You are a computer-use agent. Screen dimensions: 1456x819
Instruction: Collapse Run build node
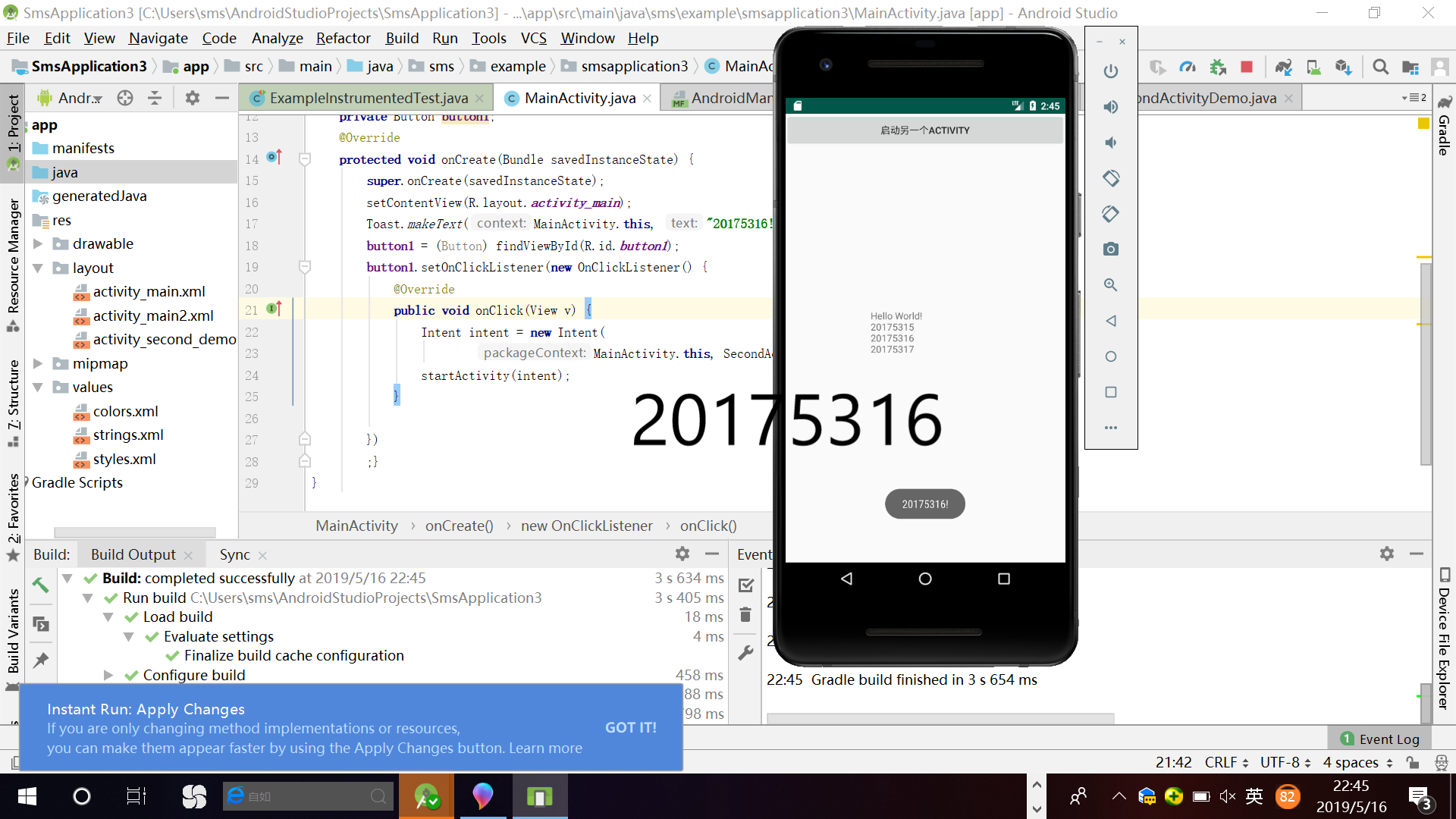88,598
